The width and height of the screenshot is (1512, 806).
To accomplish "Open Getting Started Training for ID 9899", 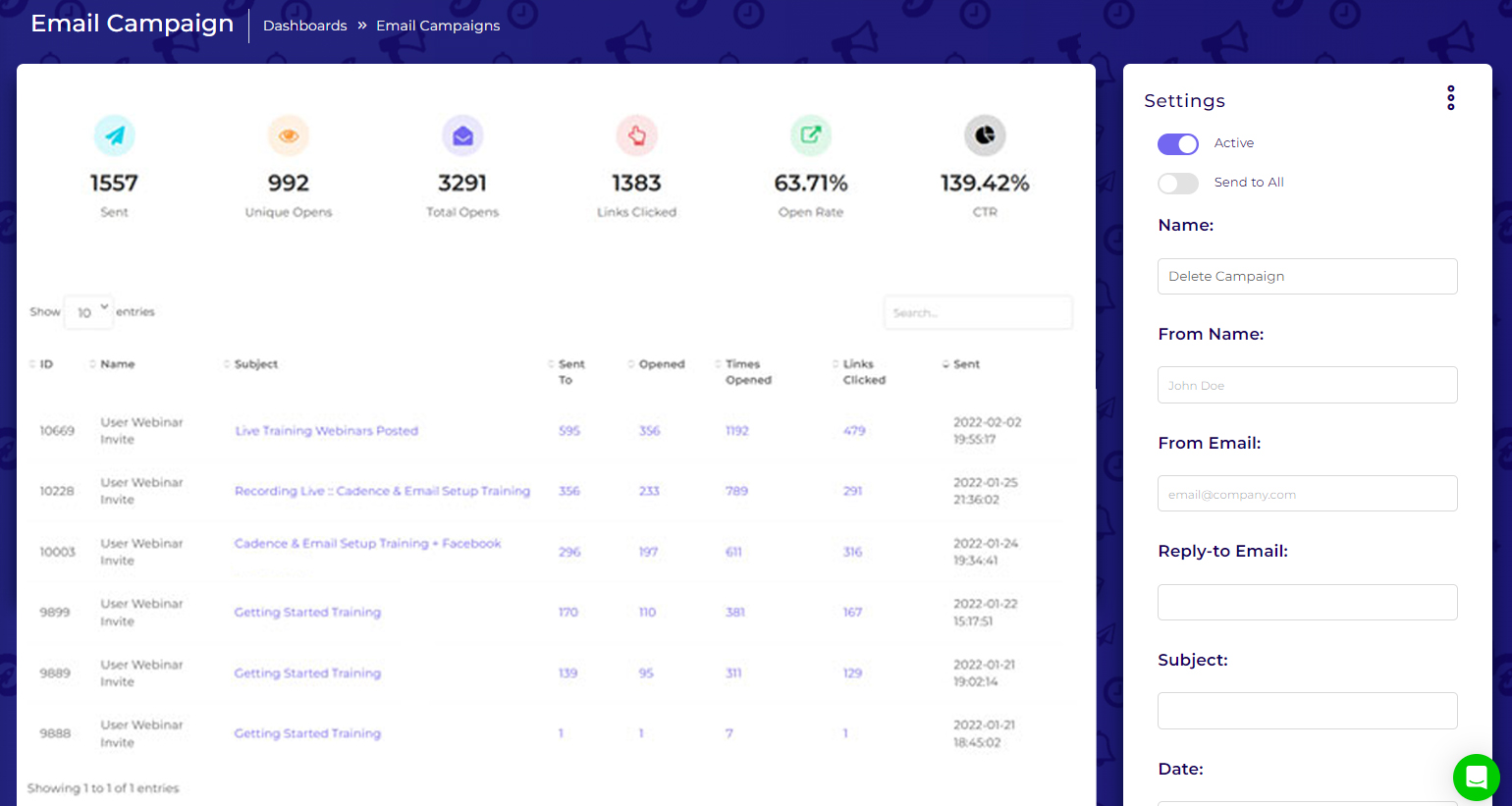I will (x=307, y=613).
